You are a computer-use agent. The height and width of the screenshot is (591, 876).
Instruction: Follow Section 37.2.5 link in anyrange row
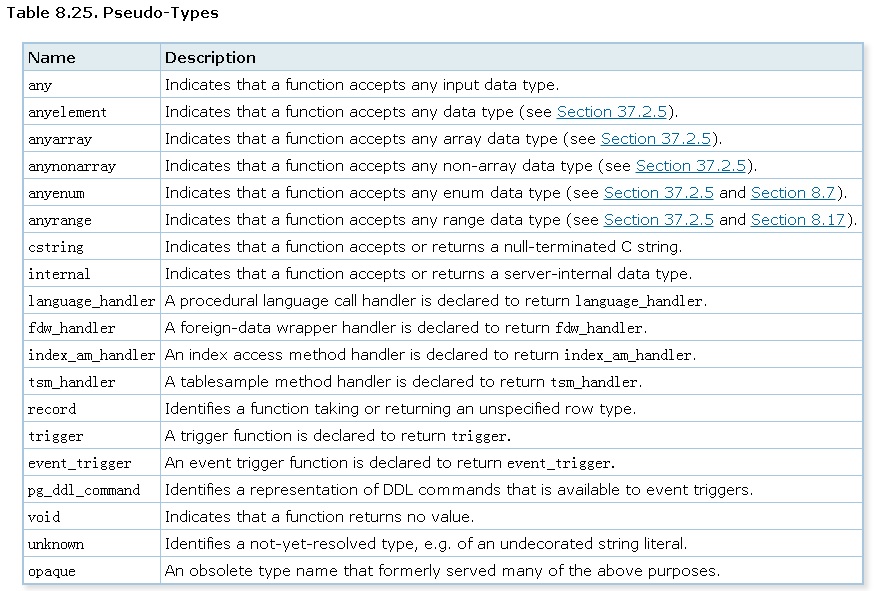click(x=659, y=220)
